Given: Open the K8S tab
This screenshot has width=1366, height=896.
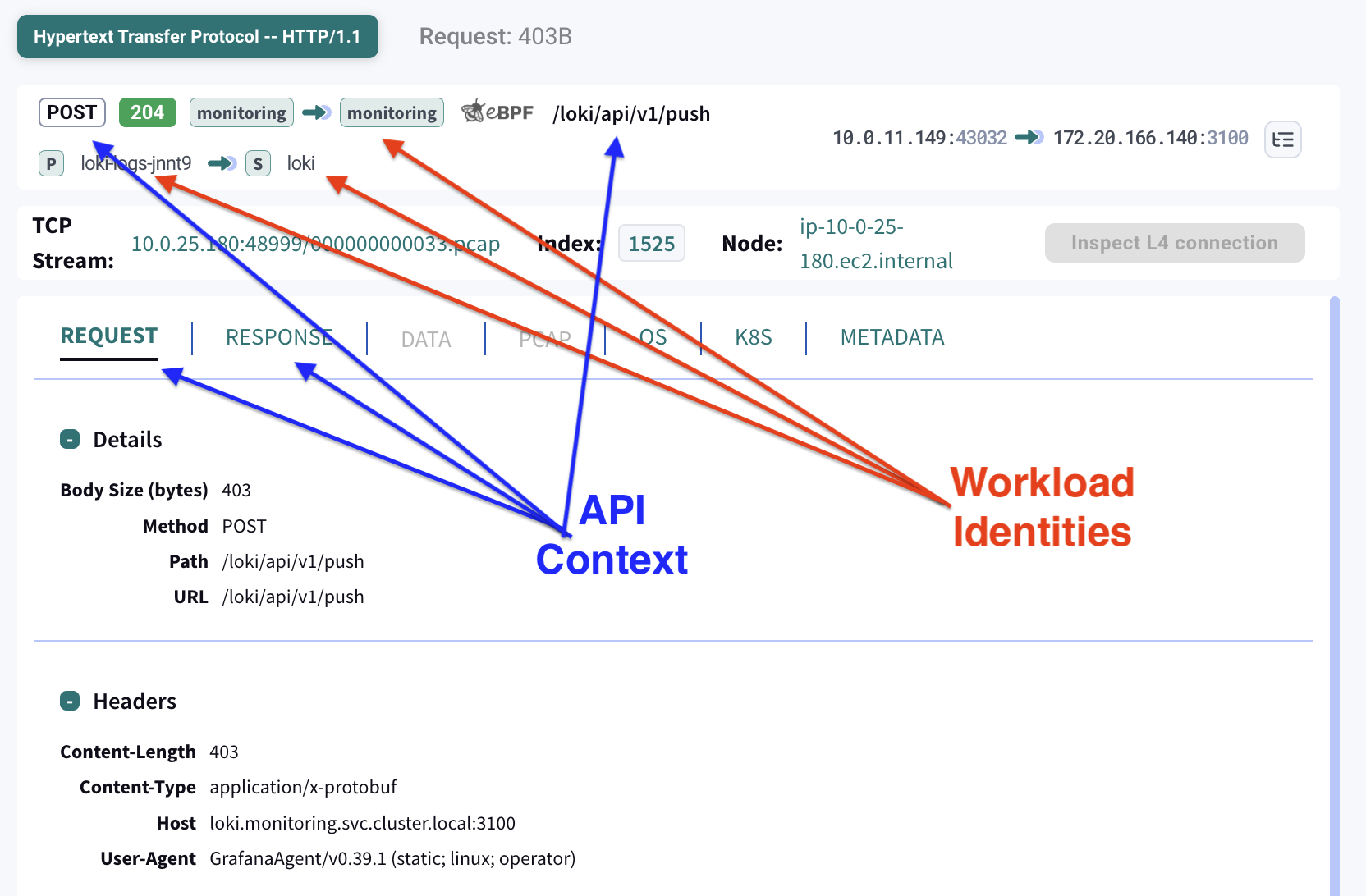Looking at the screenshot, I should pos(753,337).
